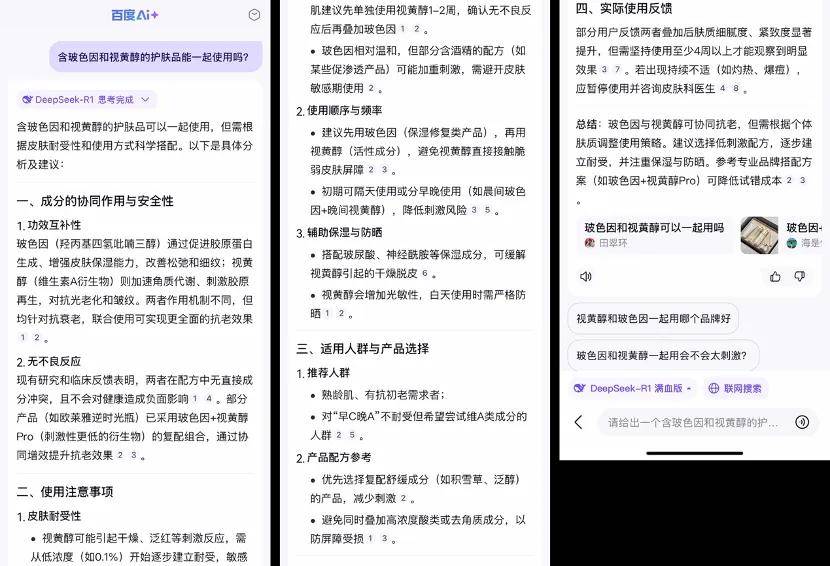This screenshot has width=830, height=566.
Task: Click bullet text 熟龄肌、有抗初老需求者
Action: (x=383, y=395)
